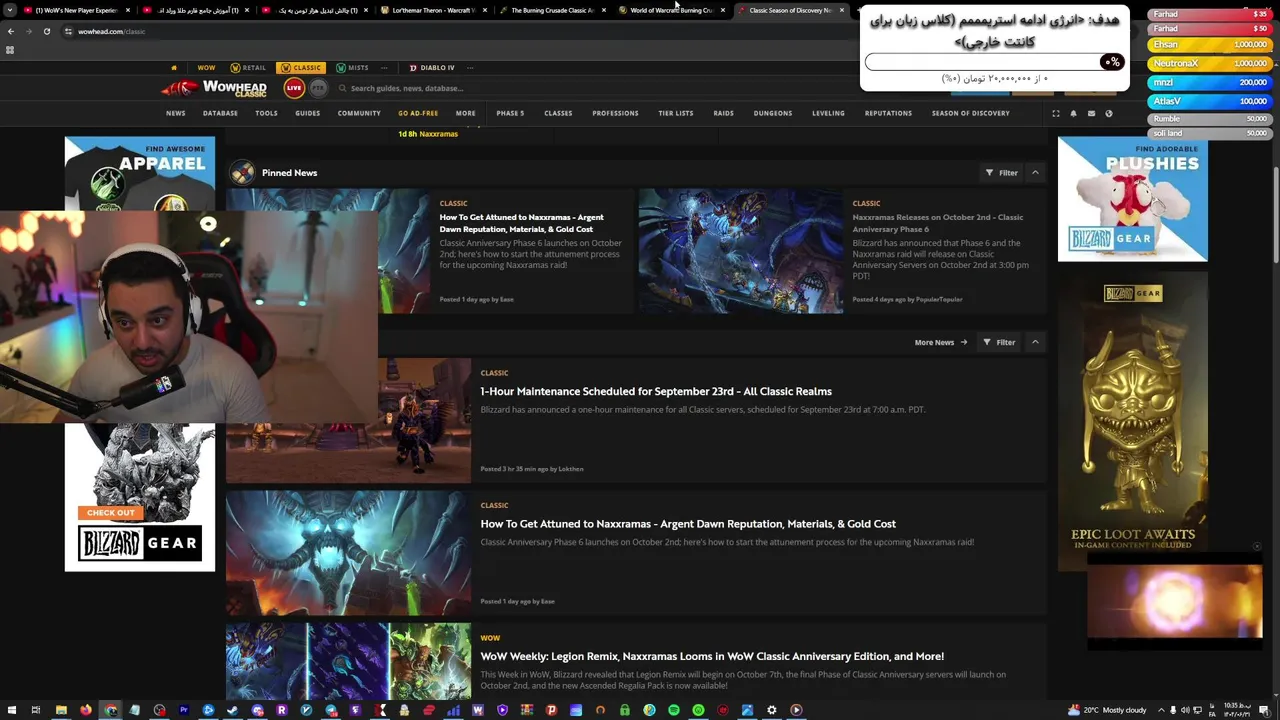Click the Naxxramas Releases article thumbnail
The image size is (1280, 720).
[741, 251]
